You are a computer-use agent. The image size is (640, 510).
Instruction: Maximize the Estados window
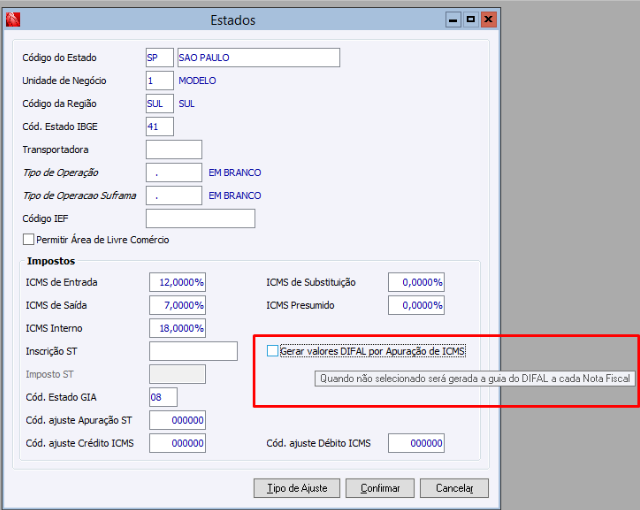pyautogui.click(x=471, y=20)
